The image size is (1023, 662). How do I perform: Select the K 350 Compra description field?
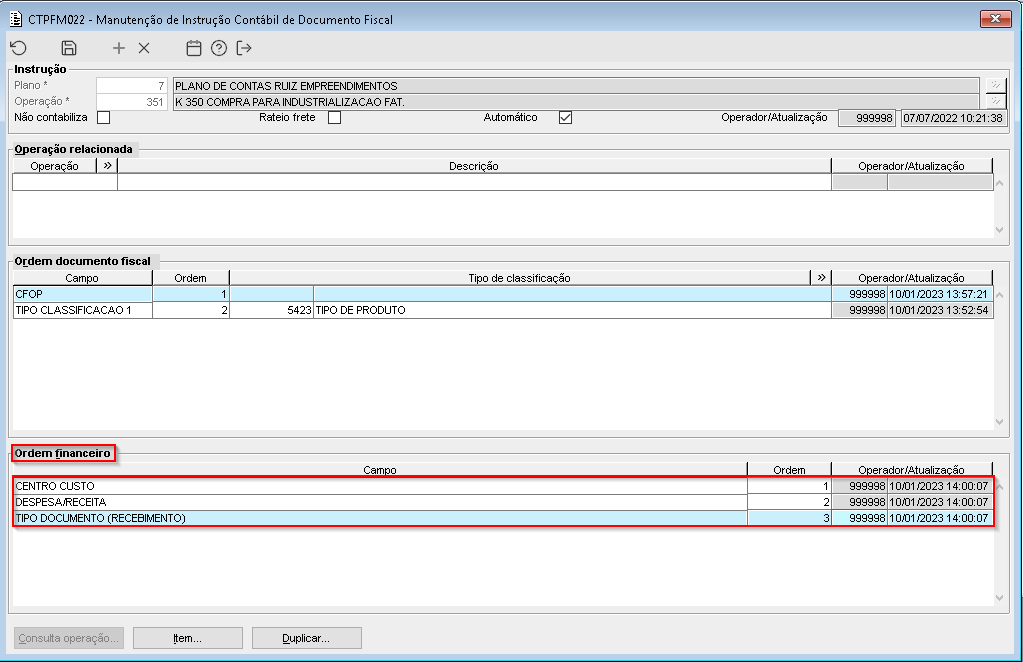575,102
